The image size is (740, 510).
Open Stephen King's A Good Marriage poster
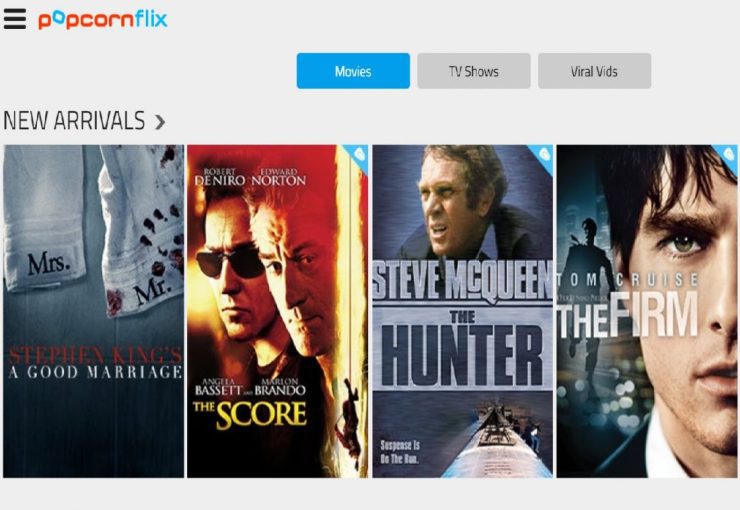(x=93, y=311)
